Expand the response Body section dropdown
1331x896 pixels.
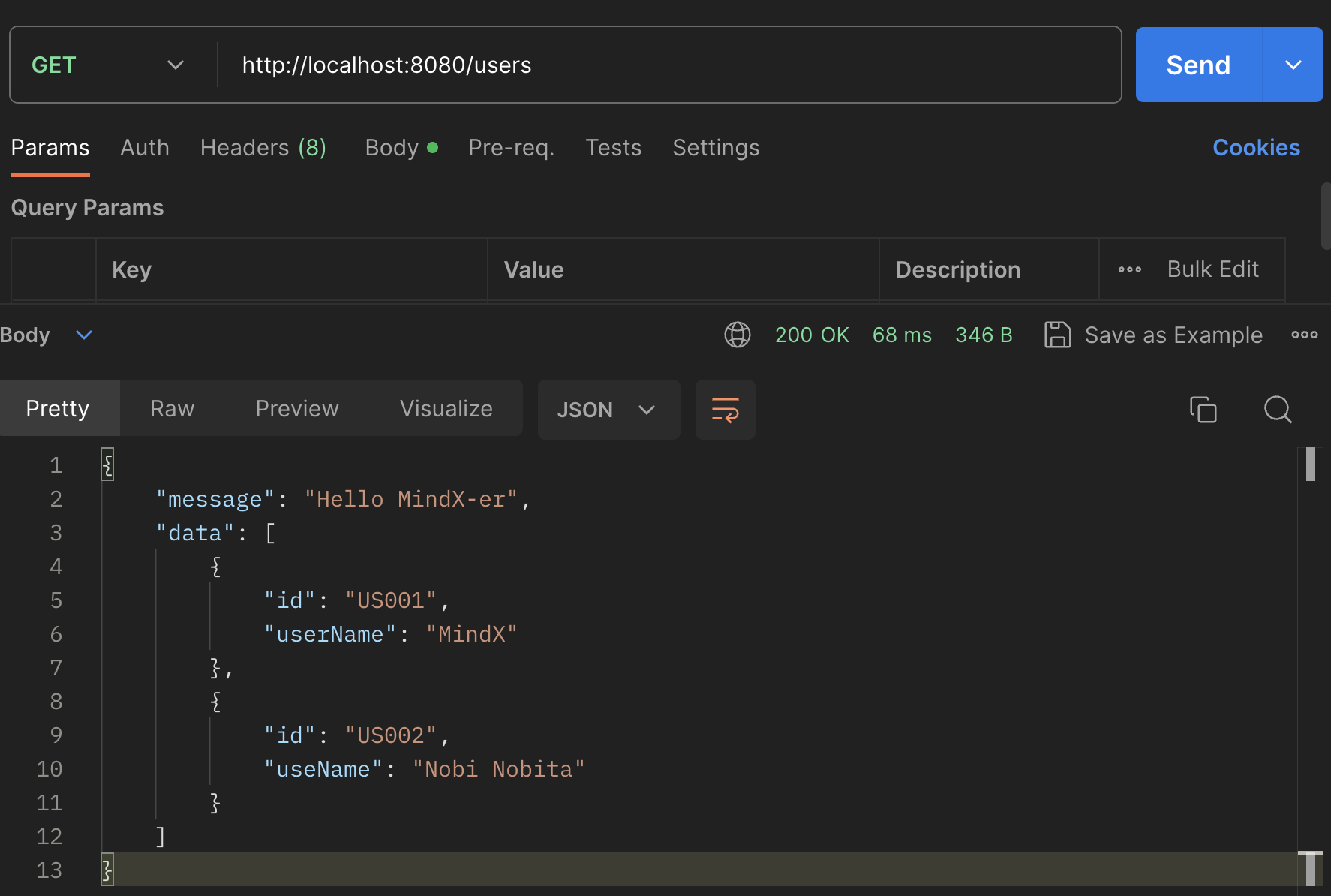[84, 335]
